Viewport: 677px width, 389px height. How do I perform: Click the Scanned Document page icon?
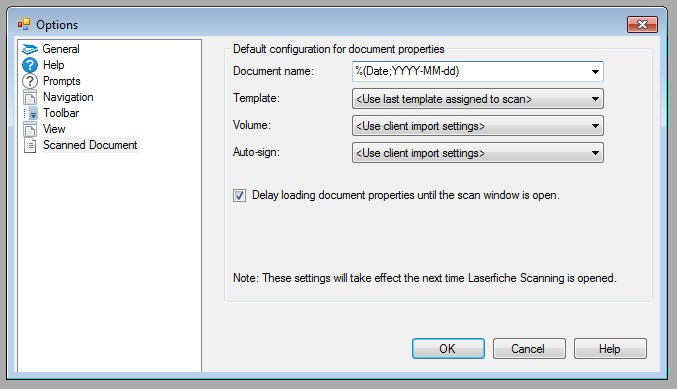30,145
